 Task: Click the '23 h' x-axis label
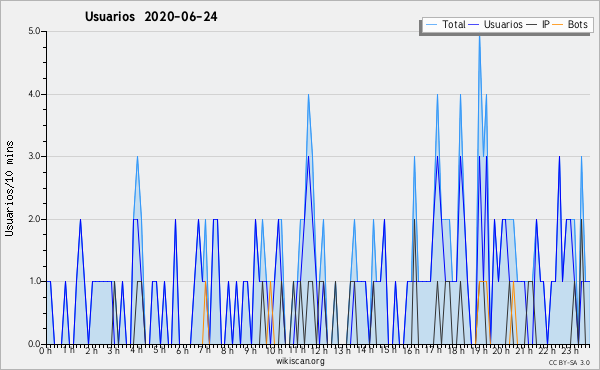pyautogui.click(x=571, y=351)
